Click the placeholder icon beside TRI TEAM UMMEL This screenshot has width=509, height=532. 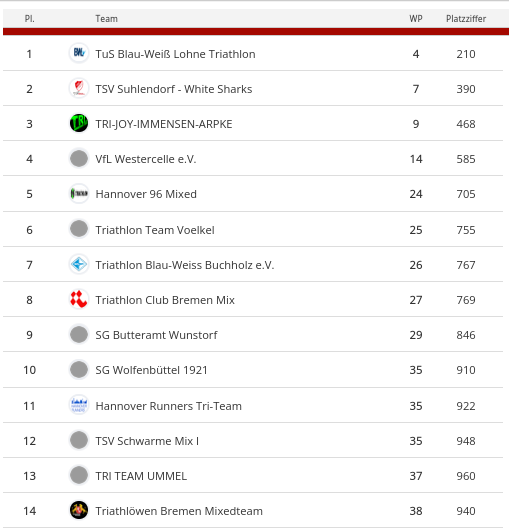(79, 475)
